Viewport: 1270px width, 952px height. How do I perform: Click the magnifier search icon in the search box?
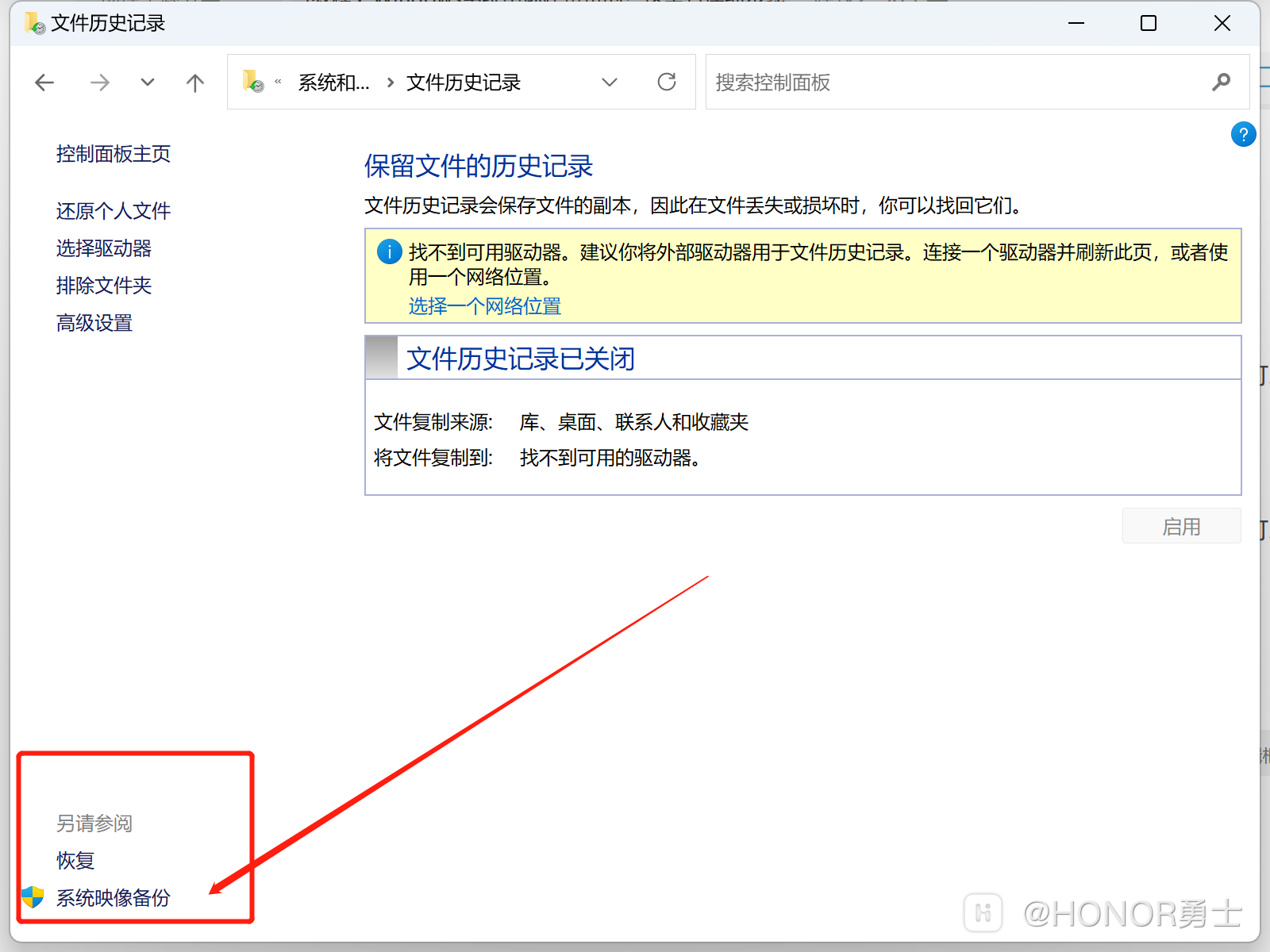(1221, 82)
